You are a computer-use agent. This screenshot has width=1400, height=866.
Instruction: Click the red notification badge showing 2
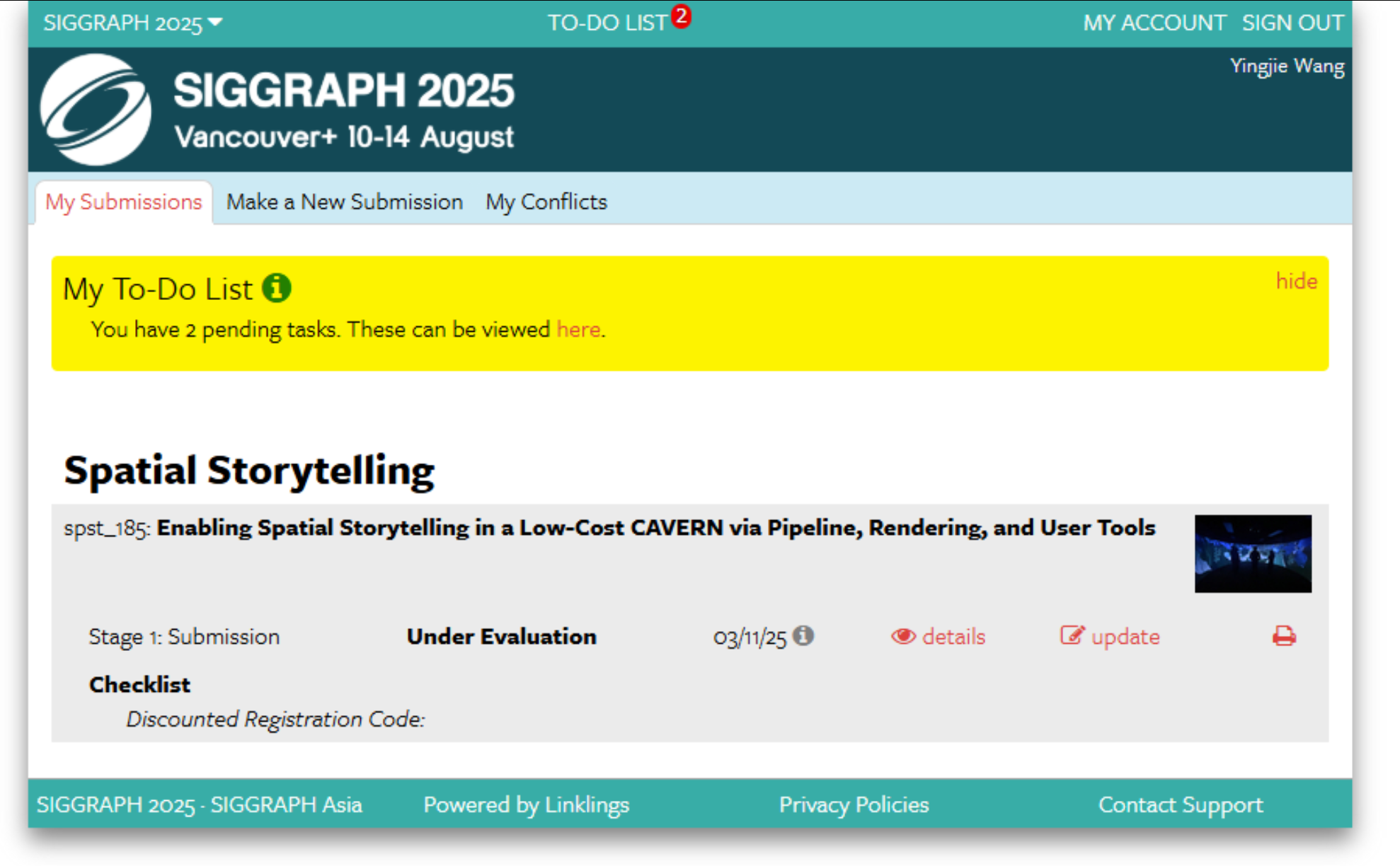coord(681,16)
